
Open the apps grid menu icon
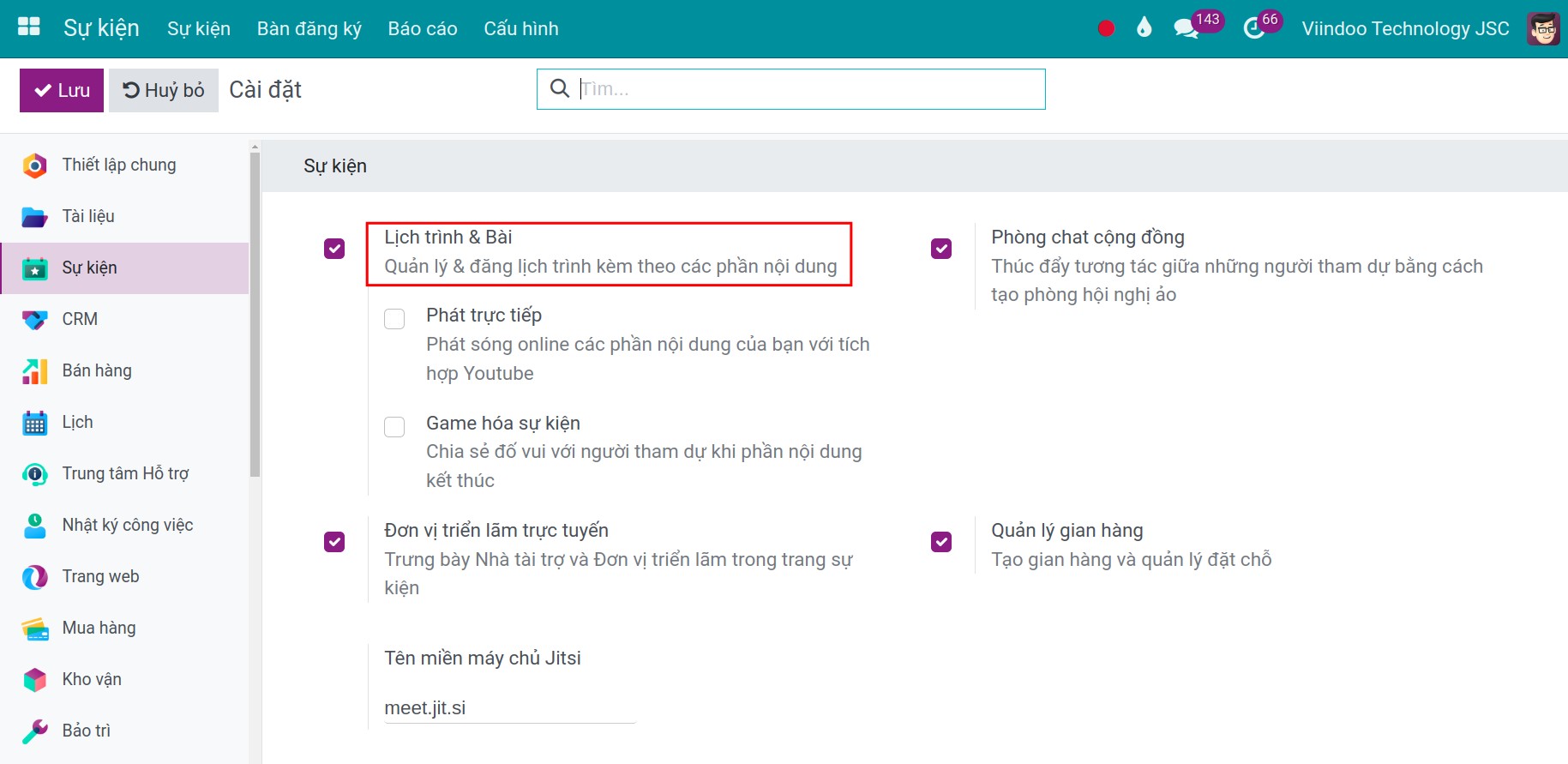(x=29, y=27)
